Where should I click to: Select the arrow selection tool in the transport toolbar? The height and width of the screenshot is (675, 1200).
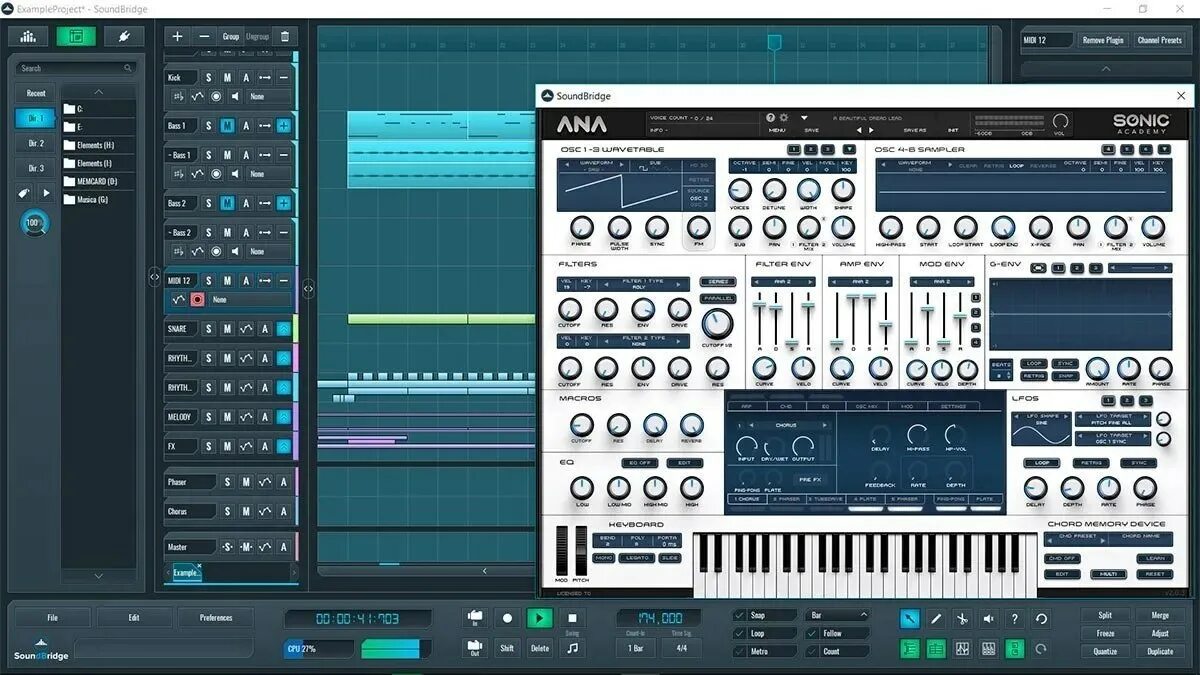coord(910,618)
